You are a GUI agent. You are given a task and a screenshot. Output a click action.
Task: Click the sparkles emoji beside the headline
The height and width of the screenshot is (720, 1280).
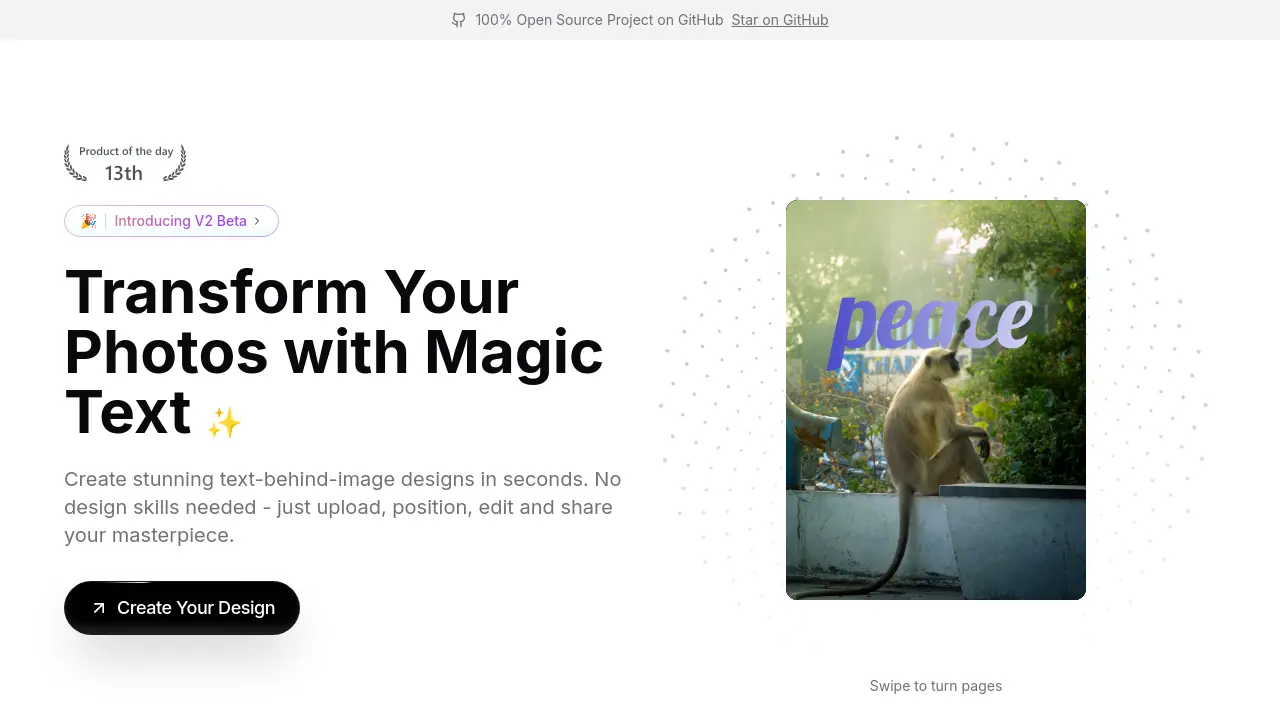point(225,423)
